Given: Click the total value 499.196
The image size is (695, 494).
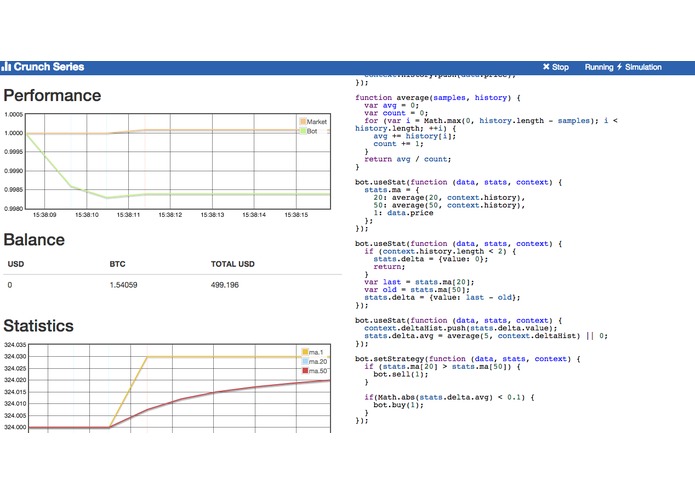Looking at the screenshot, I should [225, 285].
